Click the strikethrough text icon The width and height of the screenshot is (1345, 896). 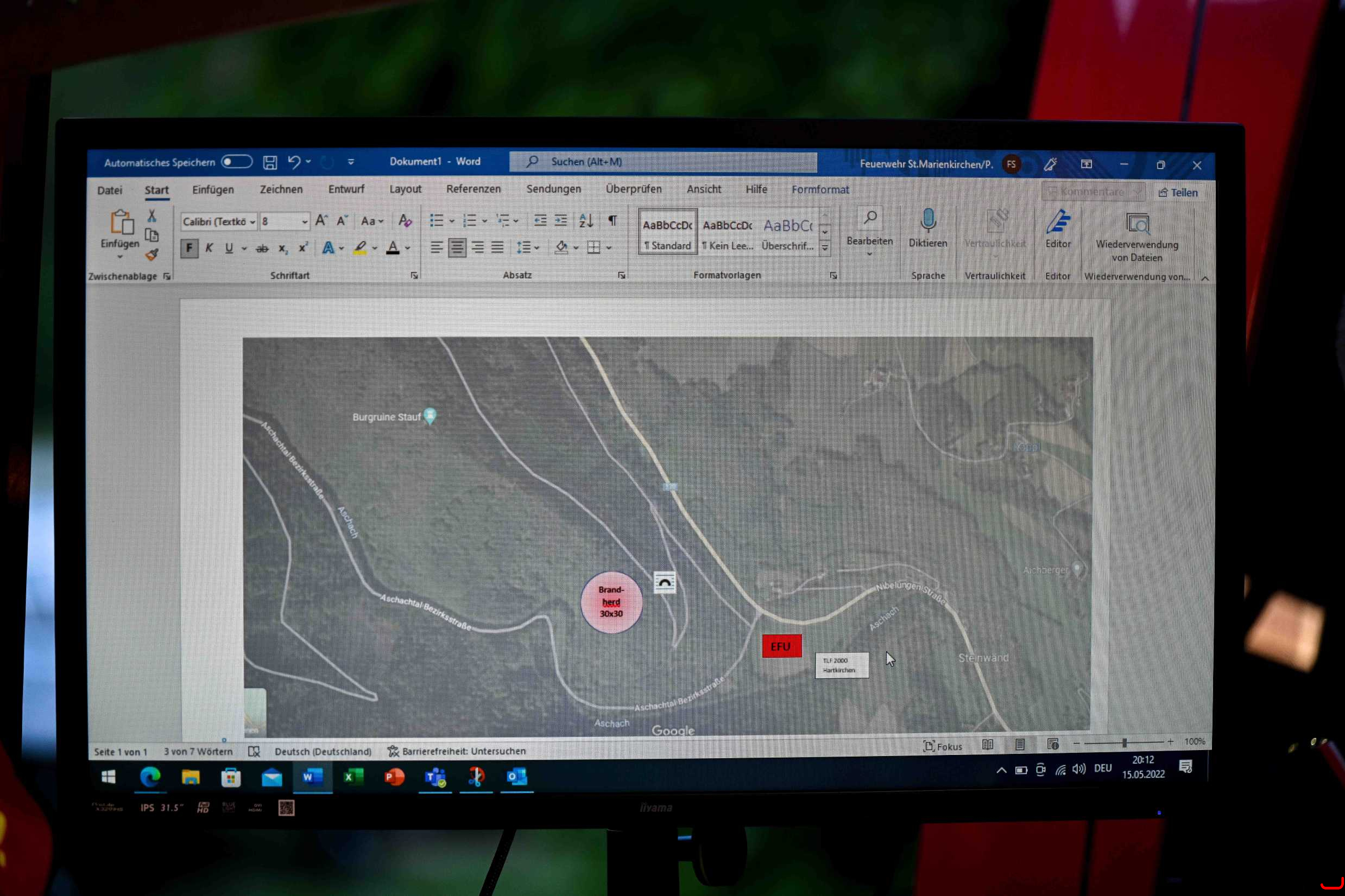point(262,249)
